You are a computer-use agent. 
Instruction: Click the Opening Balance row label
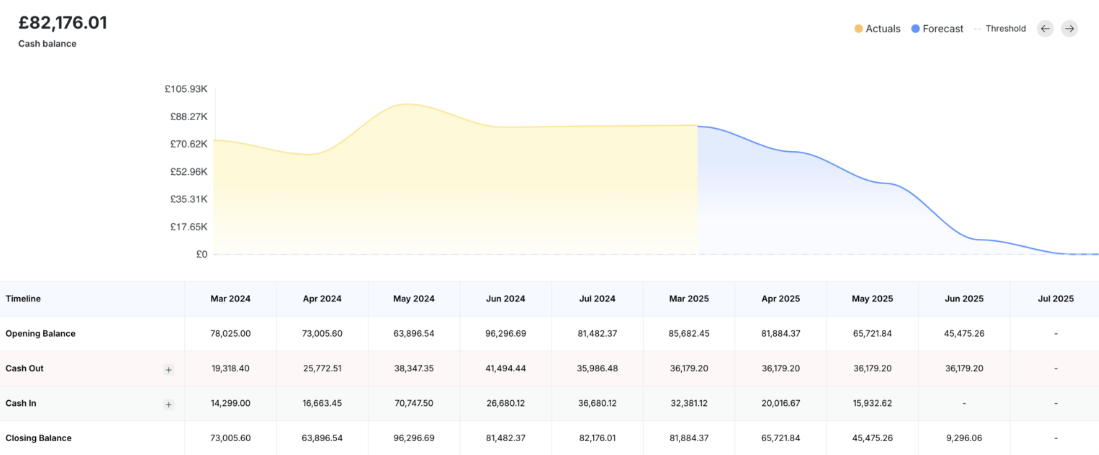40,333
